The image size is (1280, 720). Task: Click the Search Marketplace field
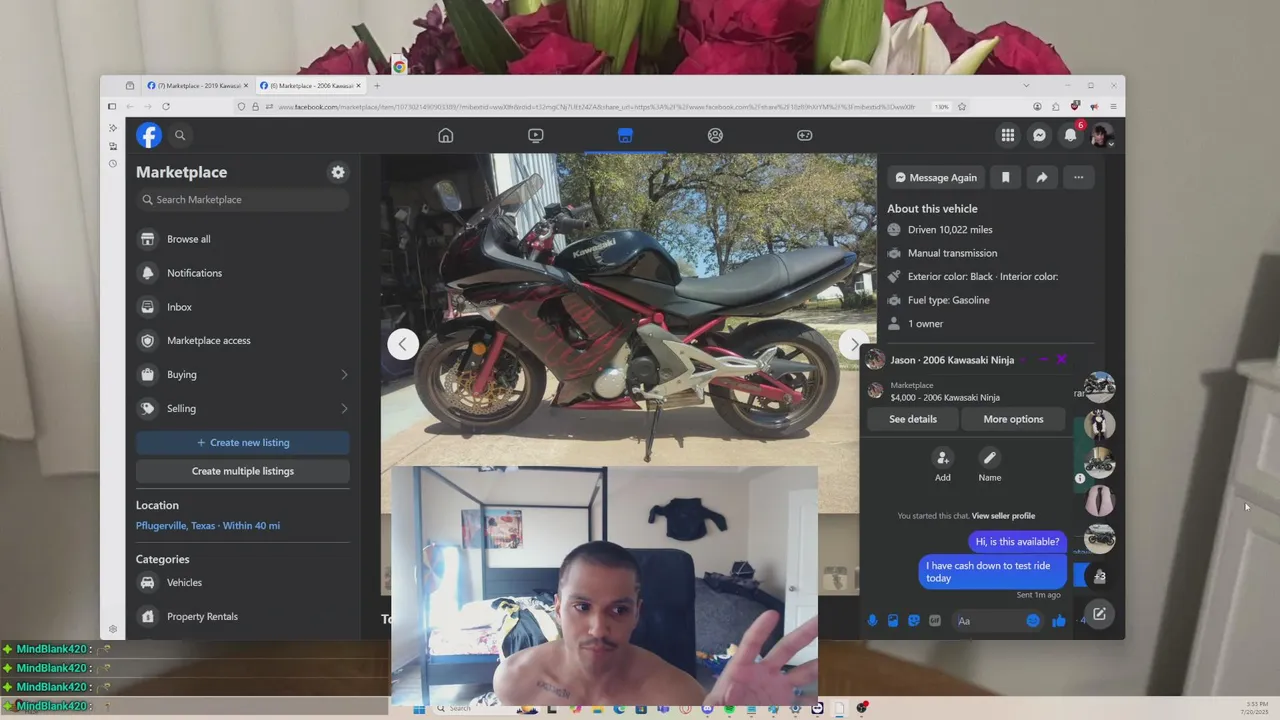tap(243, 199)
